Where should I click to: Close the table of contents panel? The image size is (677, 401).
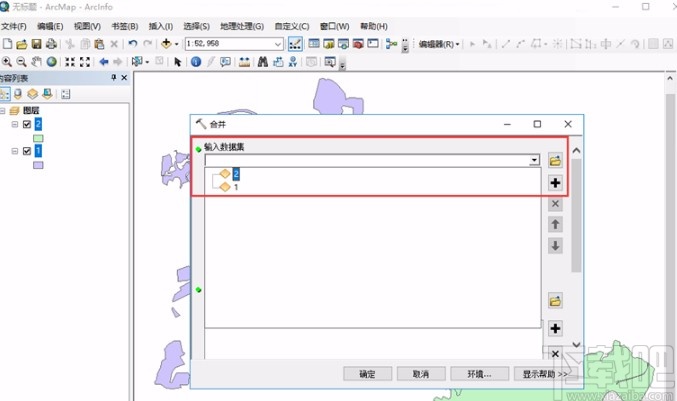coord(124,78)
